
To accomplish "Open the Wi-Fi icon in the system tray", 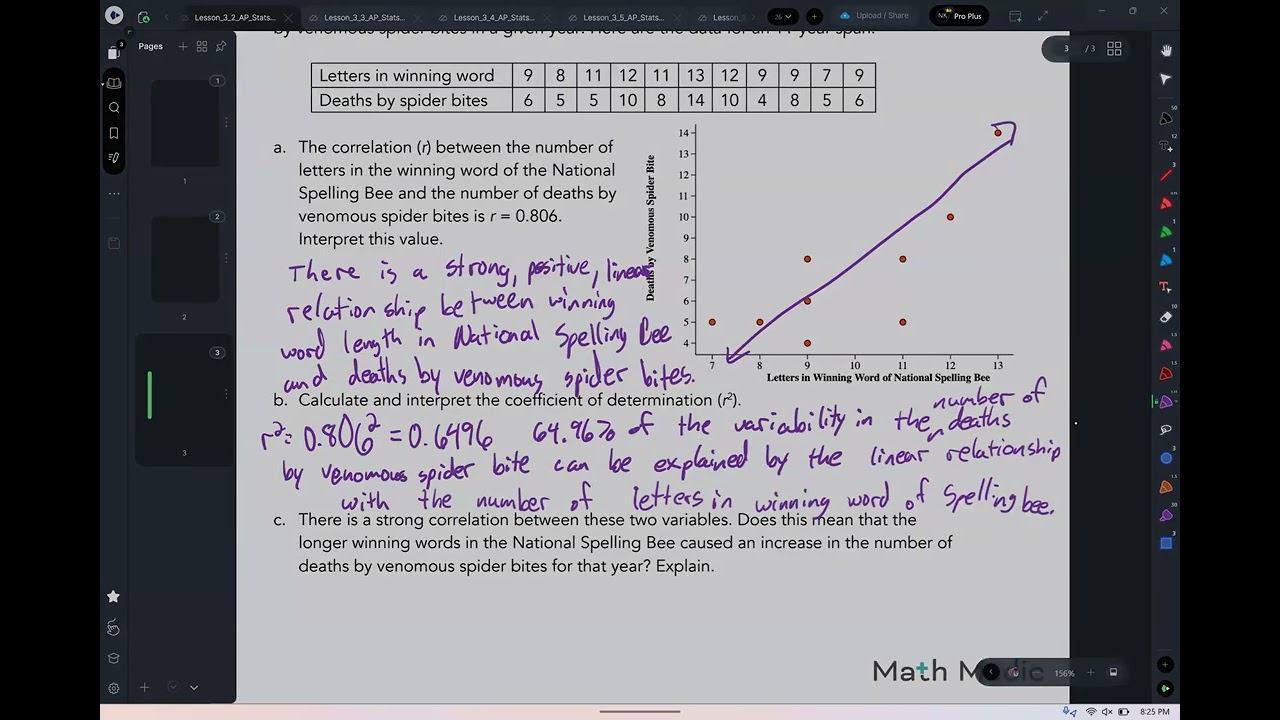I will point(1091,712).
